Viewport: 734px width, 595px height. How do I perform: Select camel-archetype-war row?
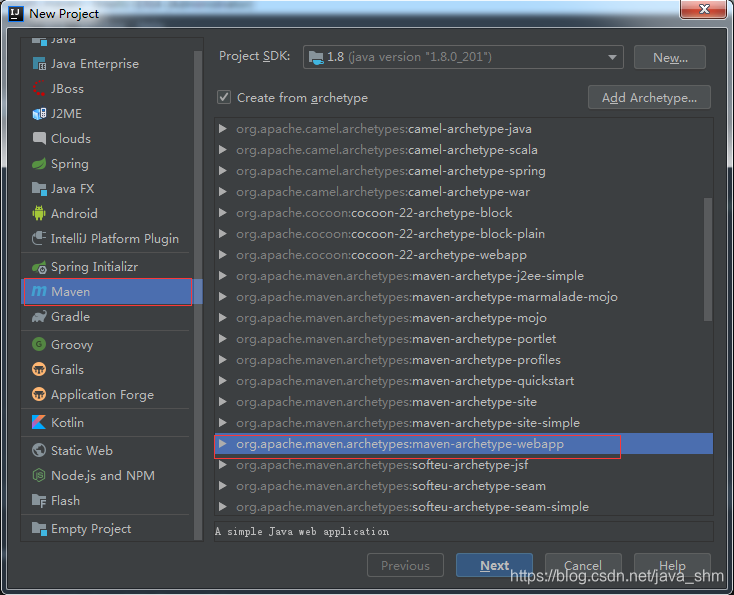(x=463, y=192)
